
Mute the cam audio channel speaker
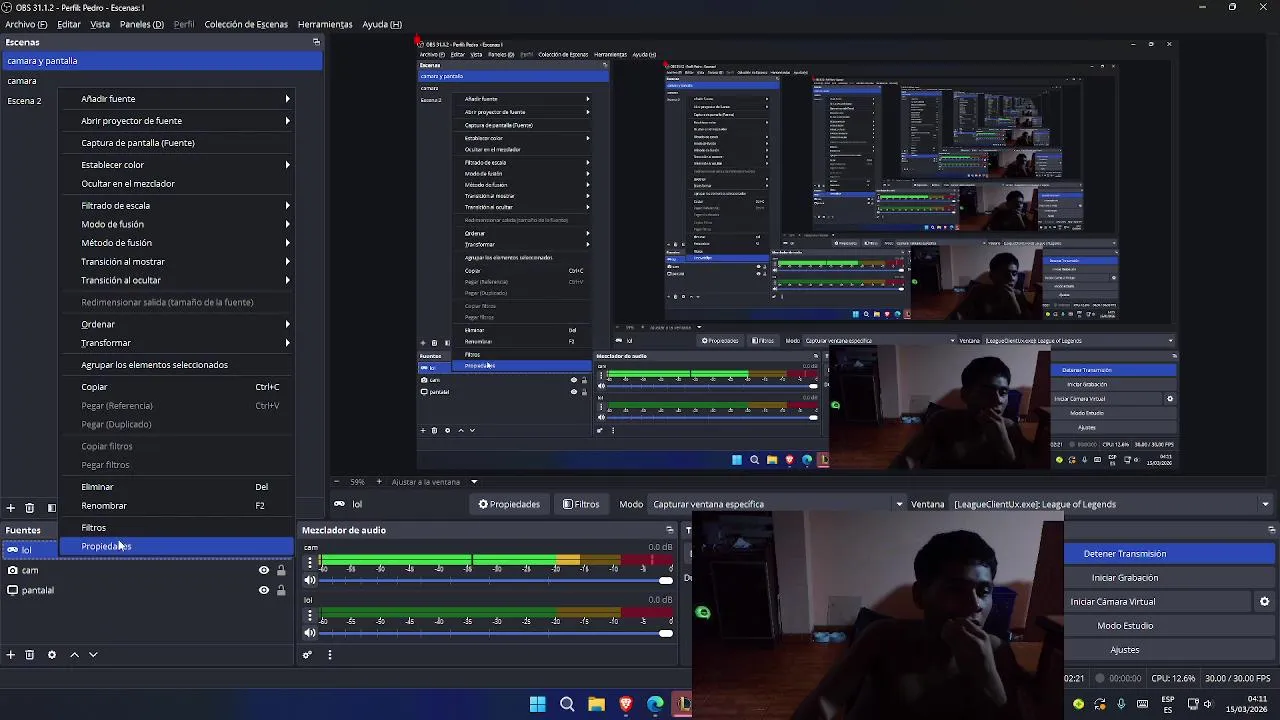point(310,580)
